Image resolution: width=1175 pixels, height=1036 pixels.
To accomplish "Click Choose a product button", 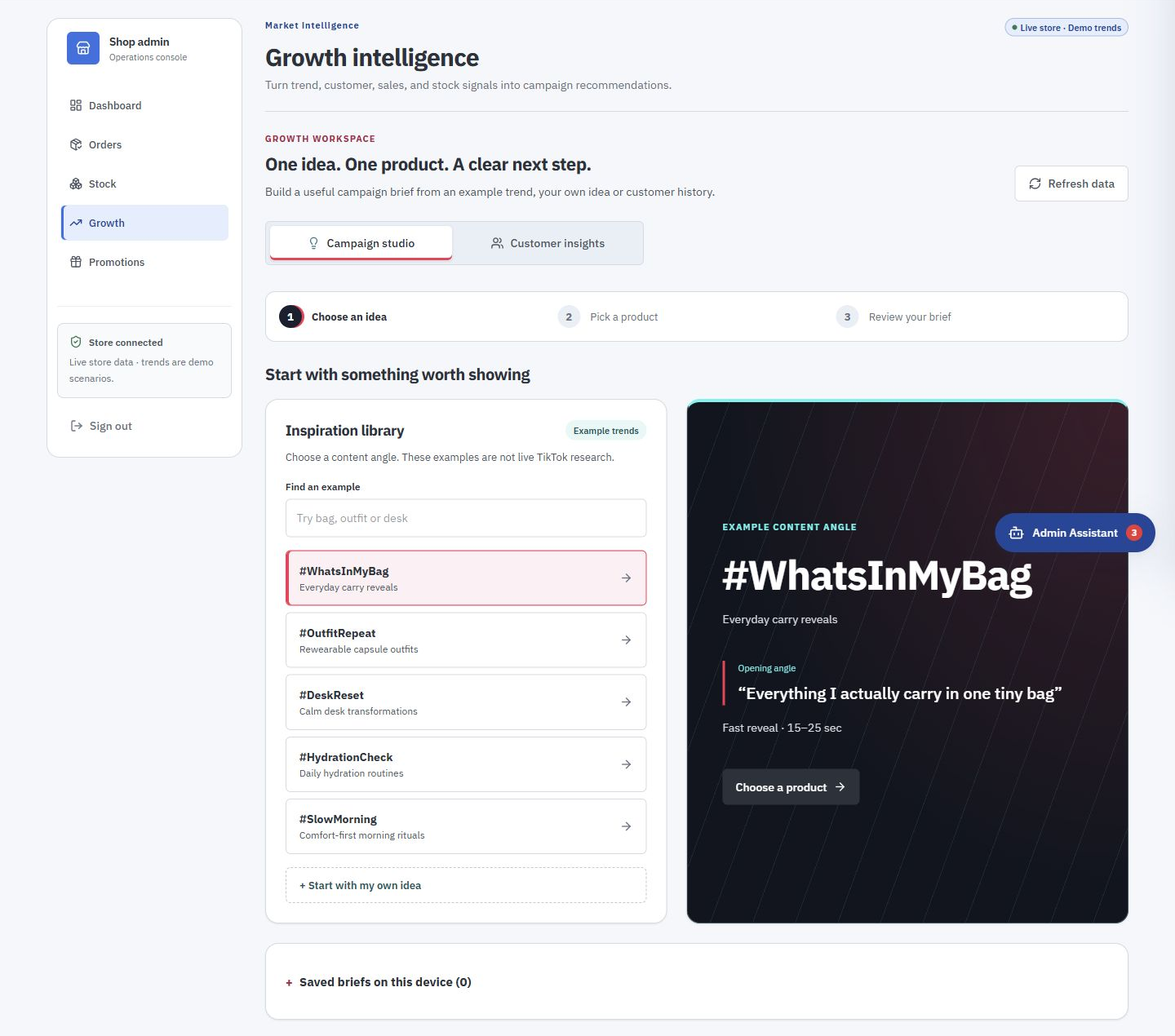I will (791, 787).
